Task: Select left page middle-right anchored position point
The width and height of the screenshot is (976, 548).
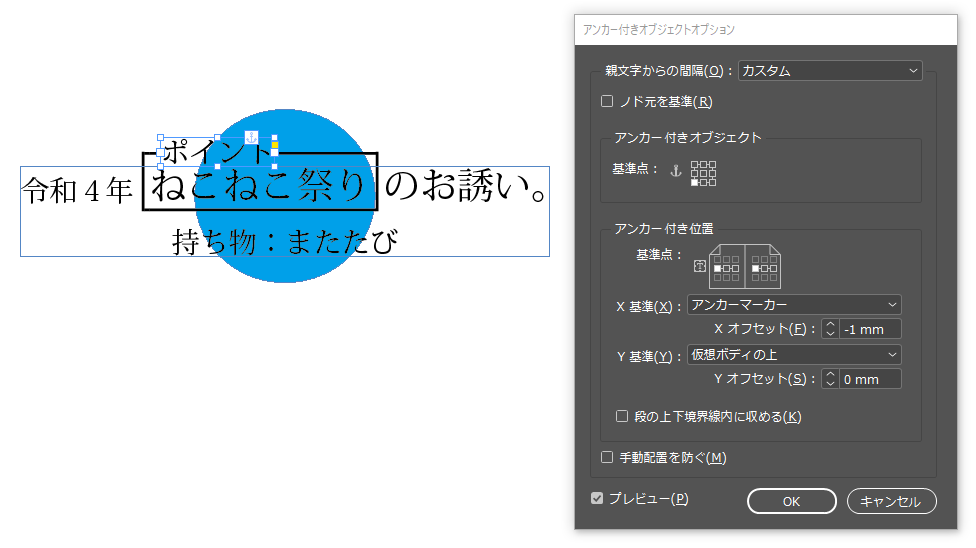Action: coord(736,268)
